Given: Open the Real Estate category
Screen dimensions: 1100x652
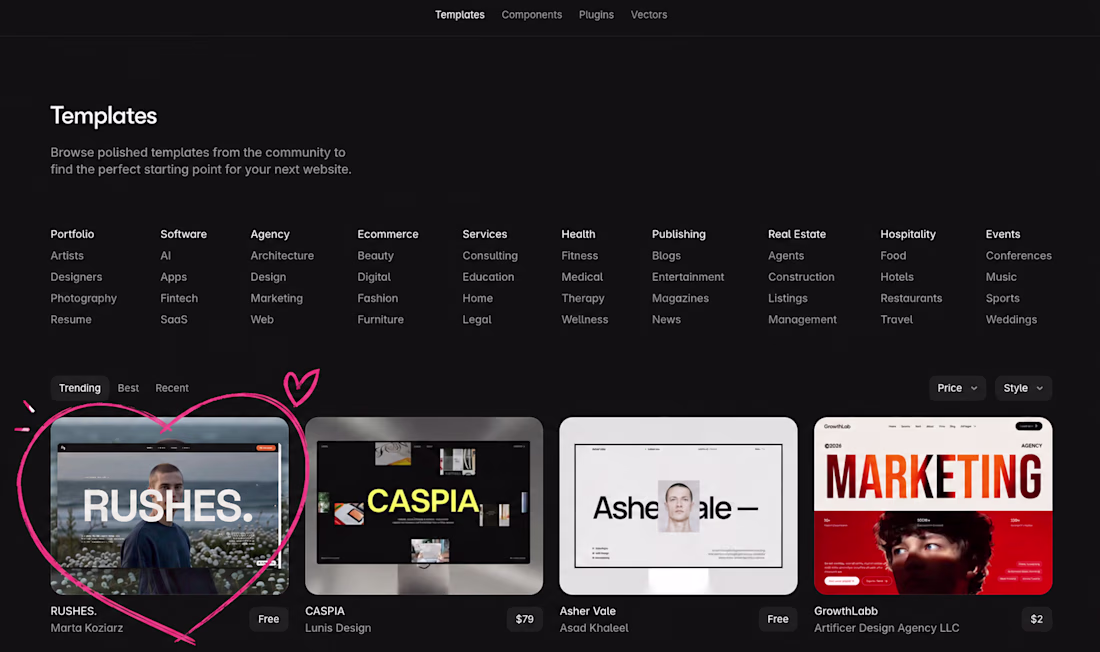Looking at the screenshot, I should click(797, 234).
